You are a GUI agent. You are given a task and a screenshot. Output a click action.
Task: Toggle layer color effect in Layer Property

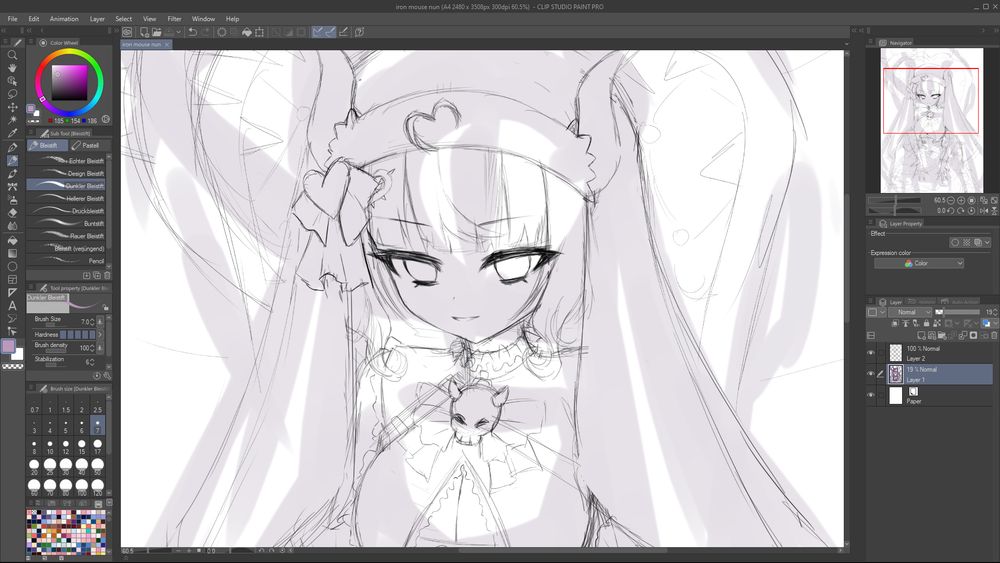tap(978, 242)
